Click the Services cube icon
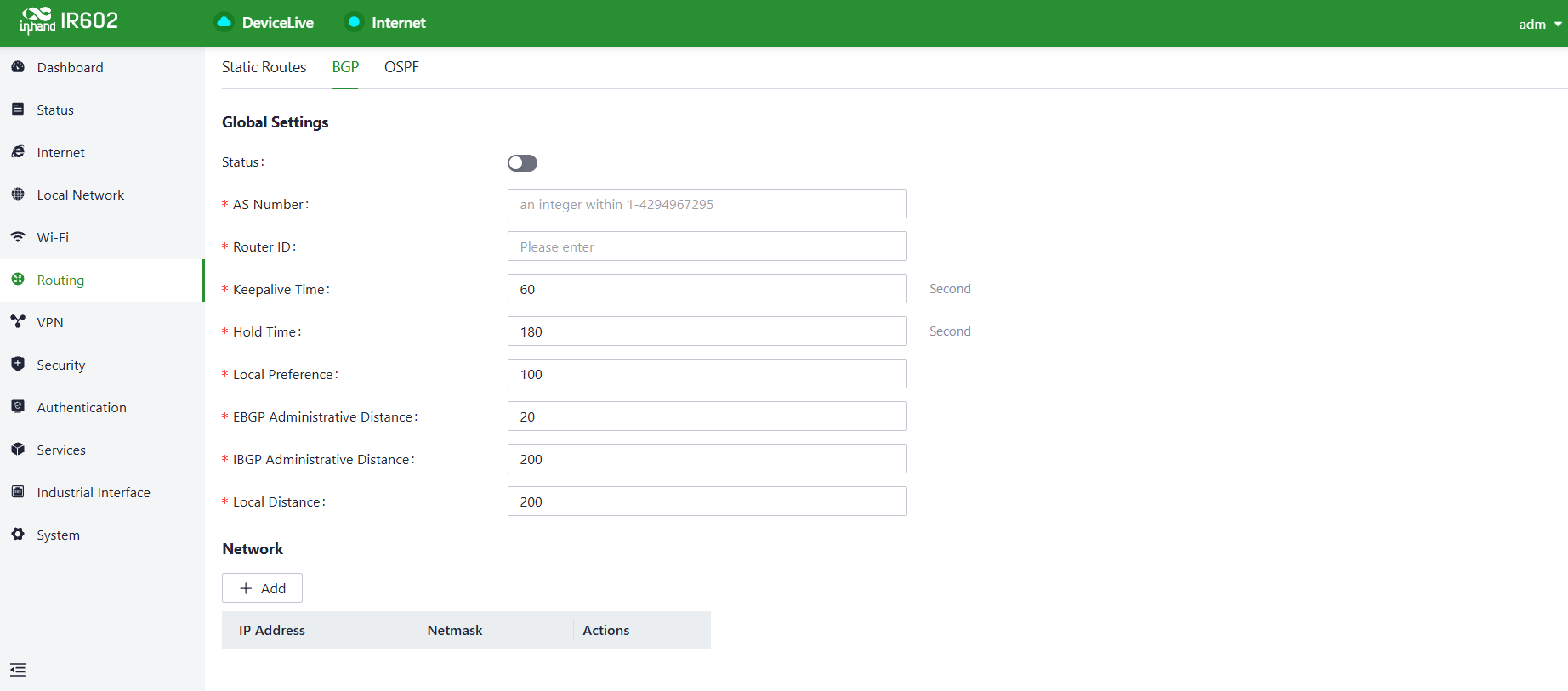The image size is (1568, 691). (18, 449)
